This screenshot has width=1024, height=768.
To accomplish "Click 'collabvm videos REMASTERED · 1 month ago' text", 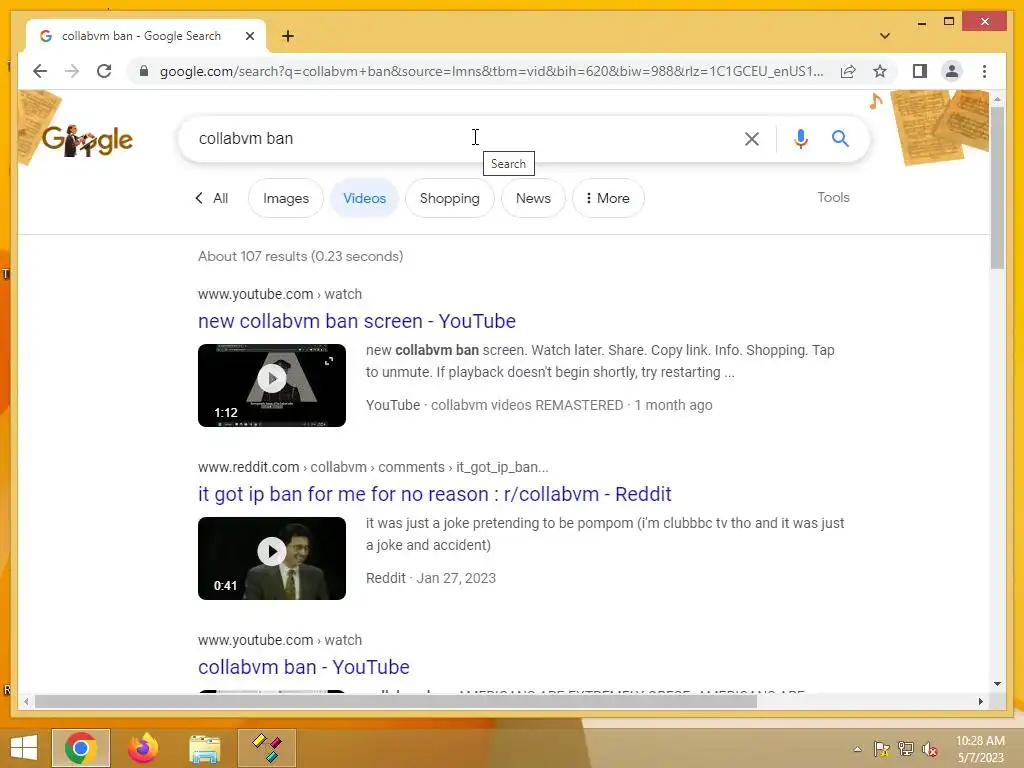I will point(571,405).
